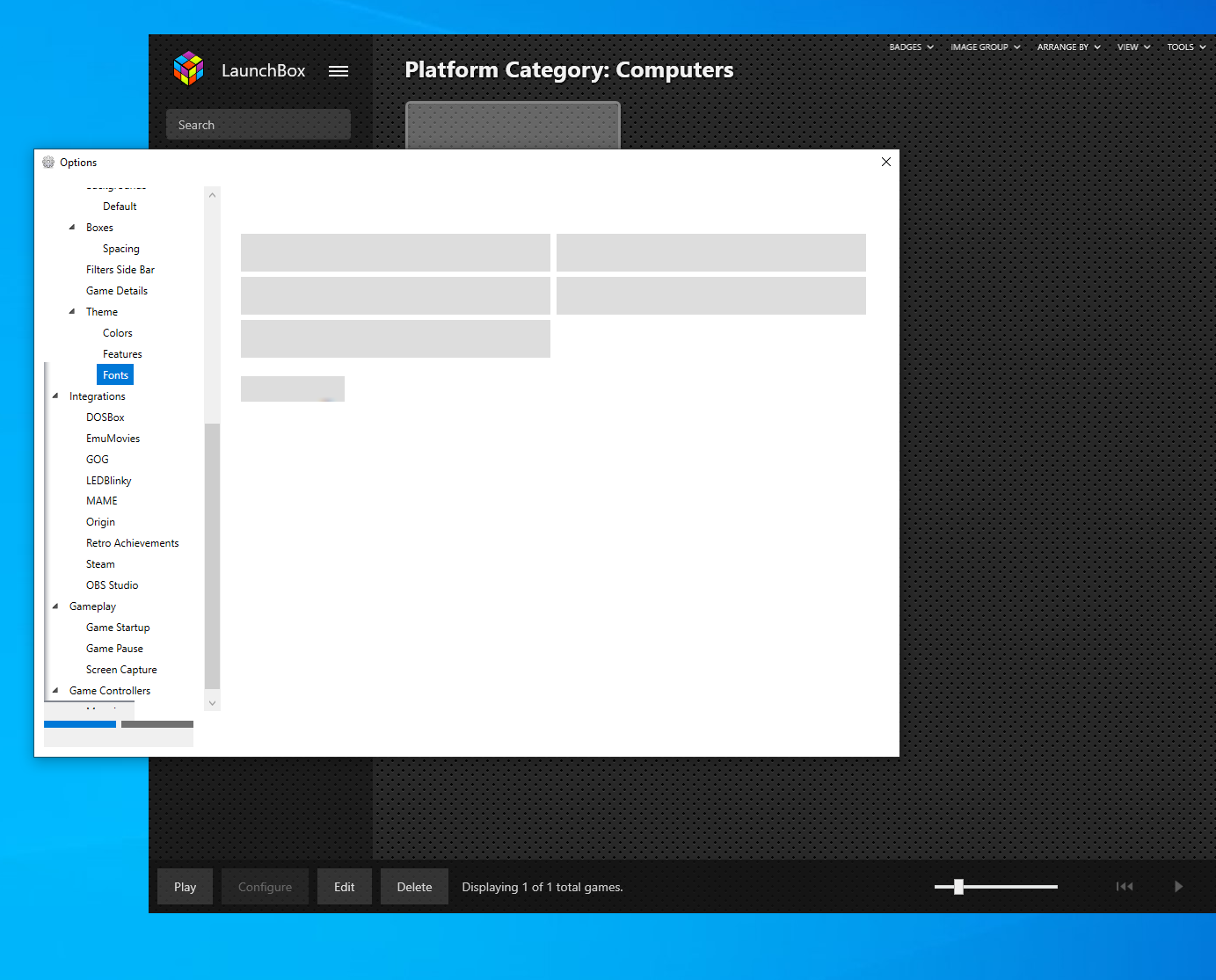Skip to previous track in LaunchBox
Image resolution: width=1216 pixels, height=980 pixels.
tap(1125, 886)
